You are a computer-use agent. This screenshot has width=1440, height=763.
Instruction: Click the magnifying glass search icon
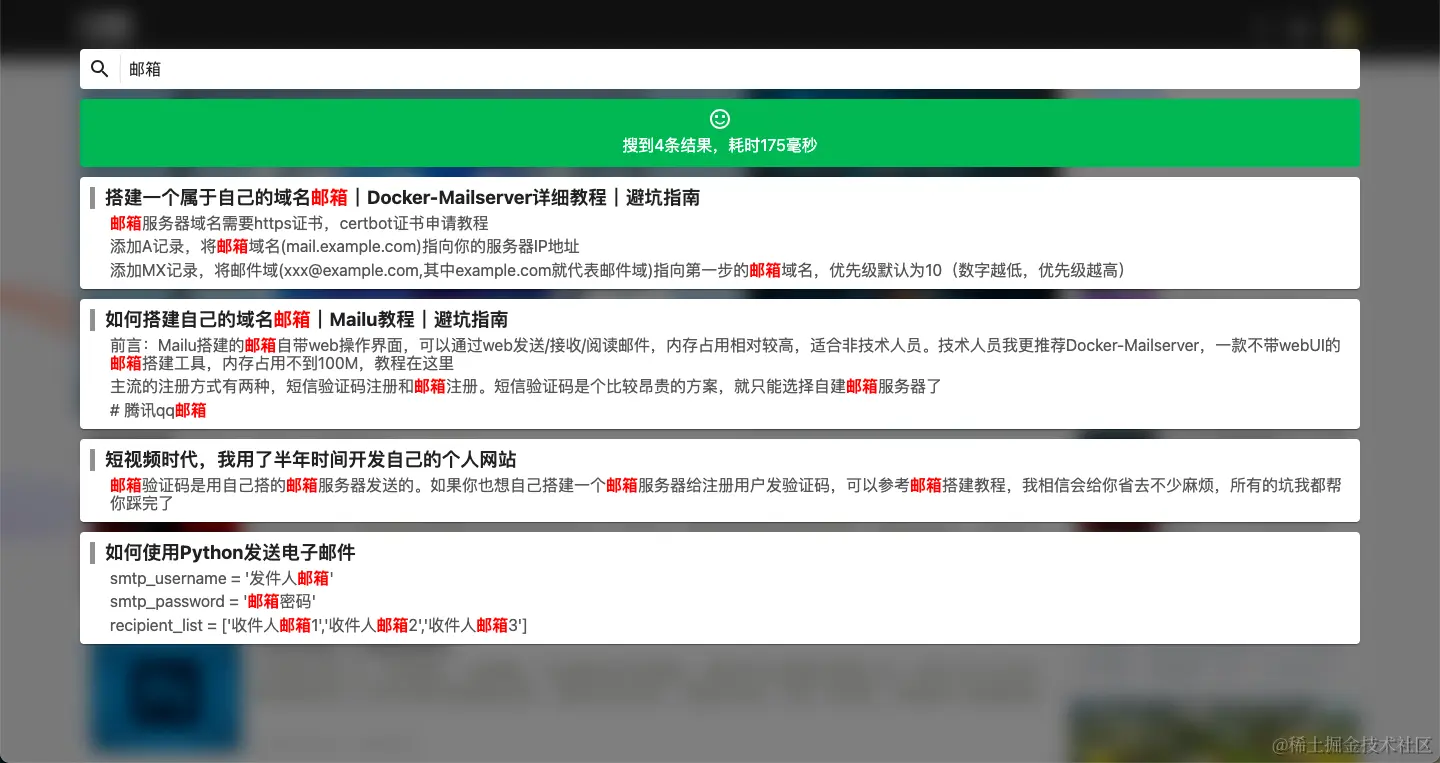tap(99, 68)
